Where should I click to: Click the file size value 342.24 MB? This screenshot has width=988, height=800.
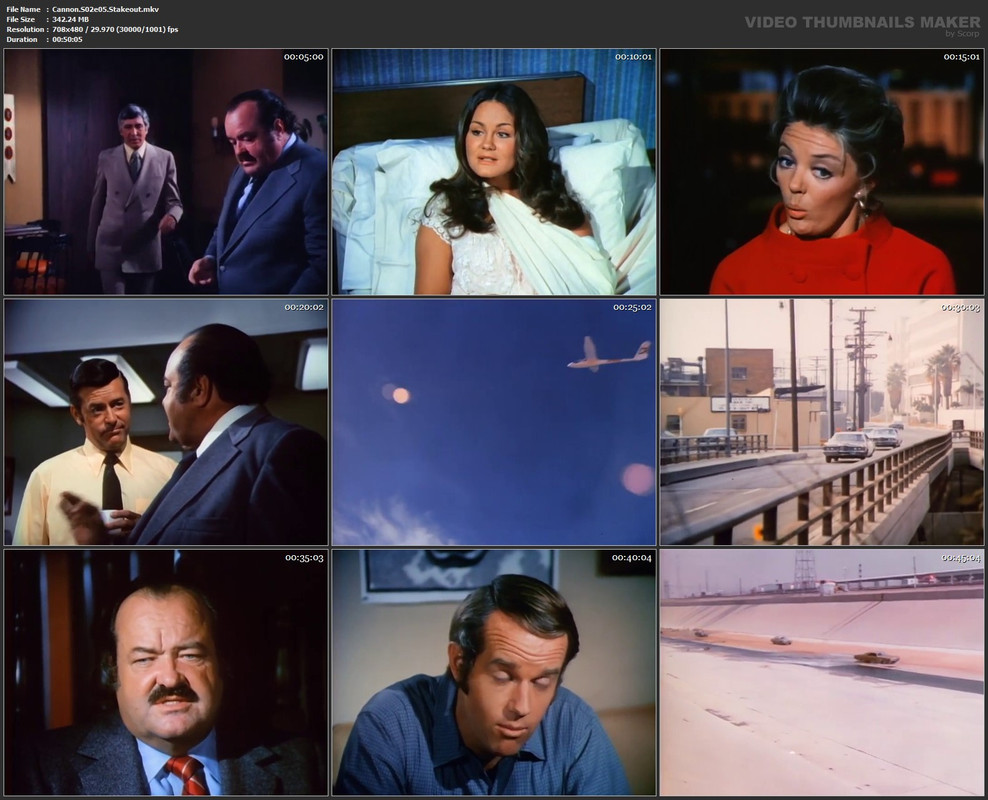pos(71,20)
